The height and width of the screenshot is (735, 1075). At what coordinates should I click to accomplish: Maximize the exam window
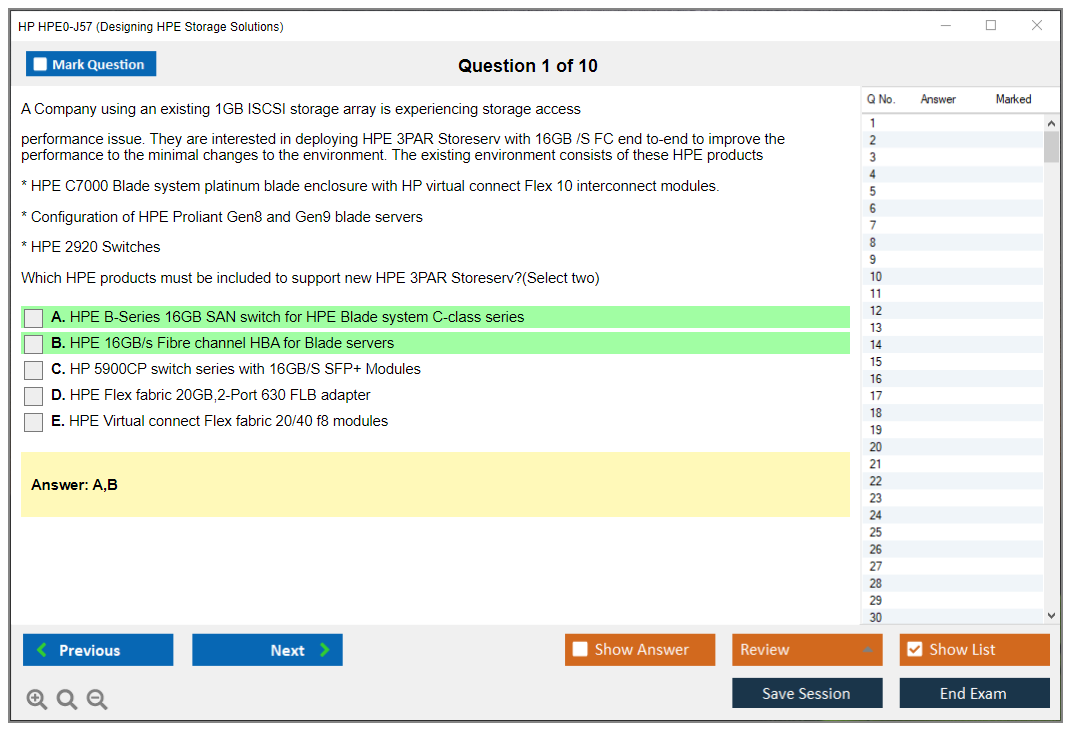(x=991, y=26)
